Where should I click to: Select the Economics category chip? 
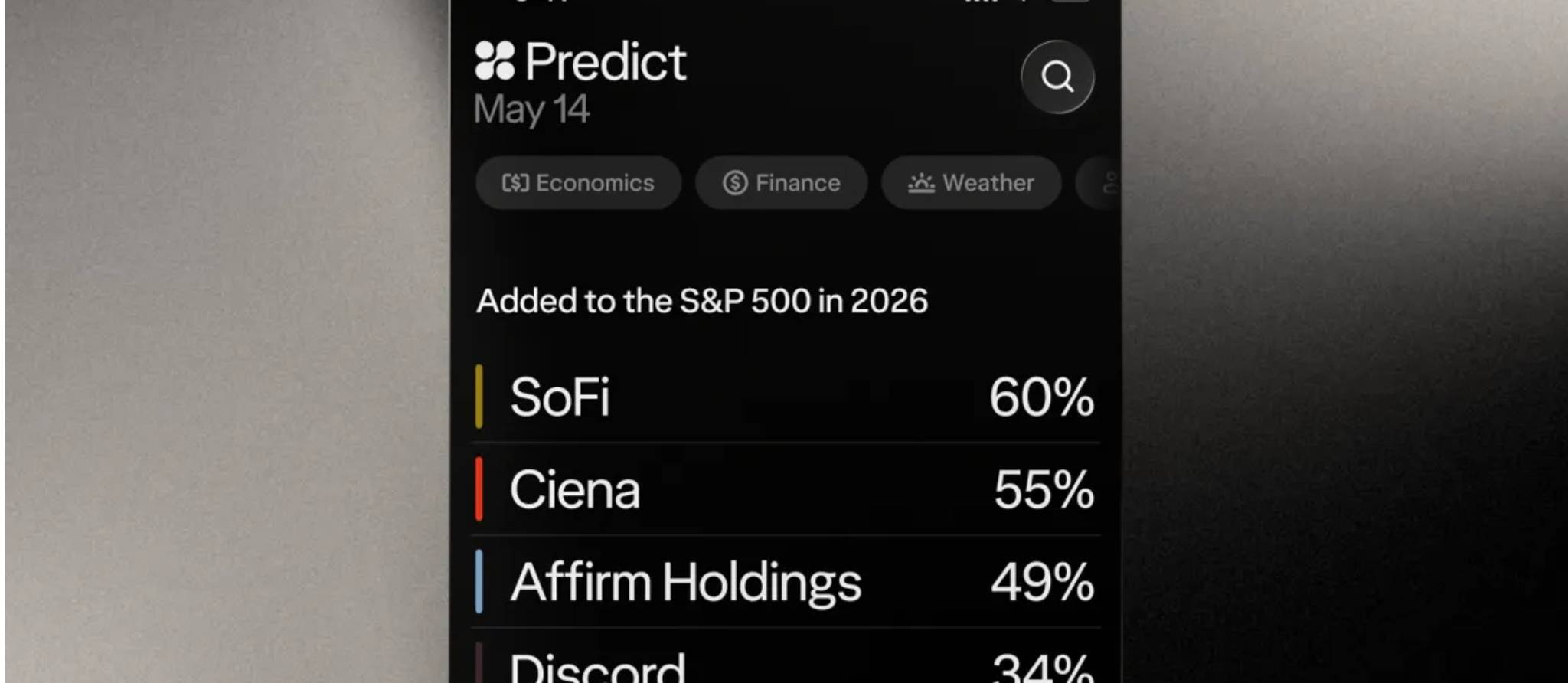click(x=578, y=182)
